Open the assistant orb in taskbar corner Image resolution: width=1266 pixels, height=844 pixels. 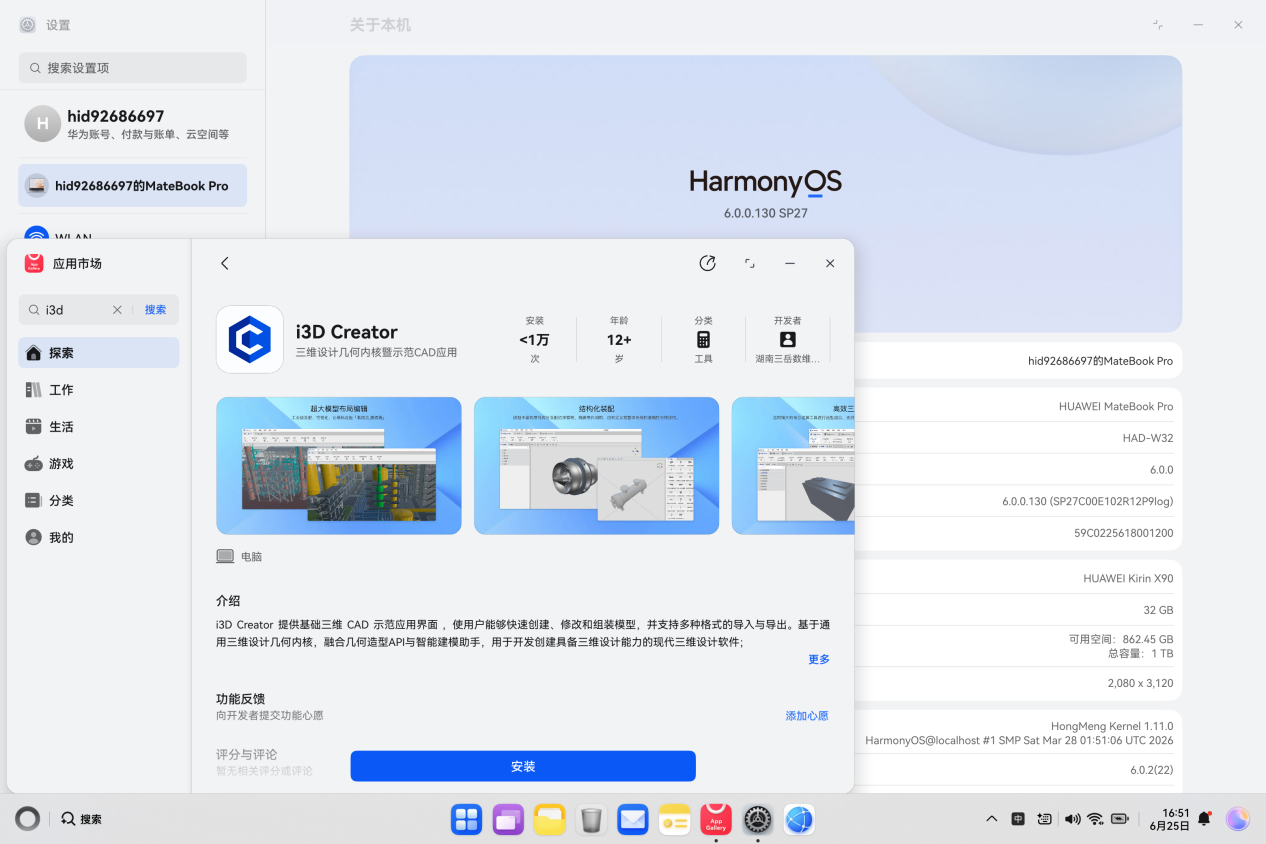click(1238, 819)
